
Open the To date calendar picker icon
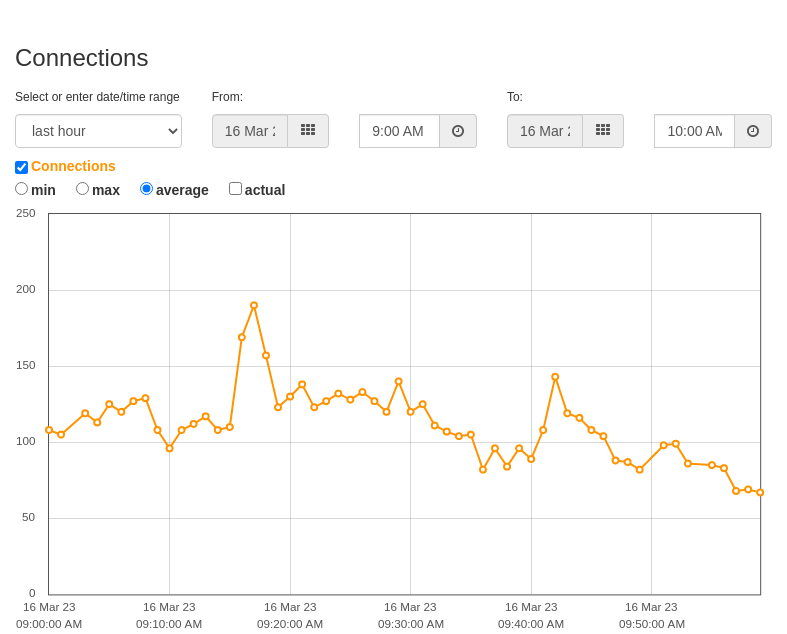click(x=603, y=131)
